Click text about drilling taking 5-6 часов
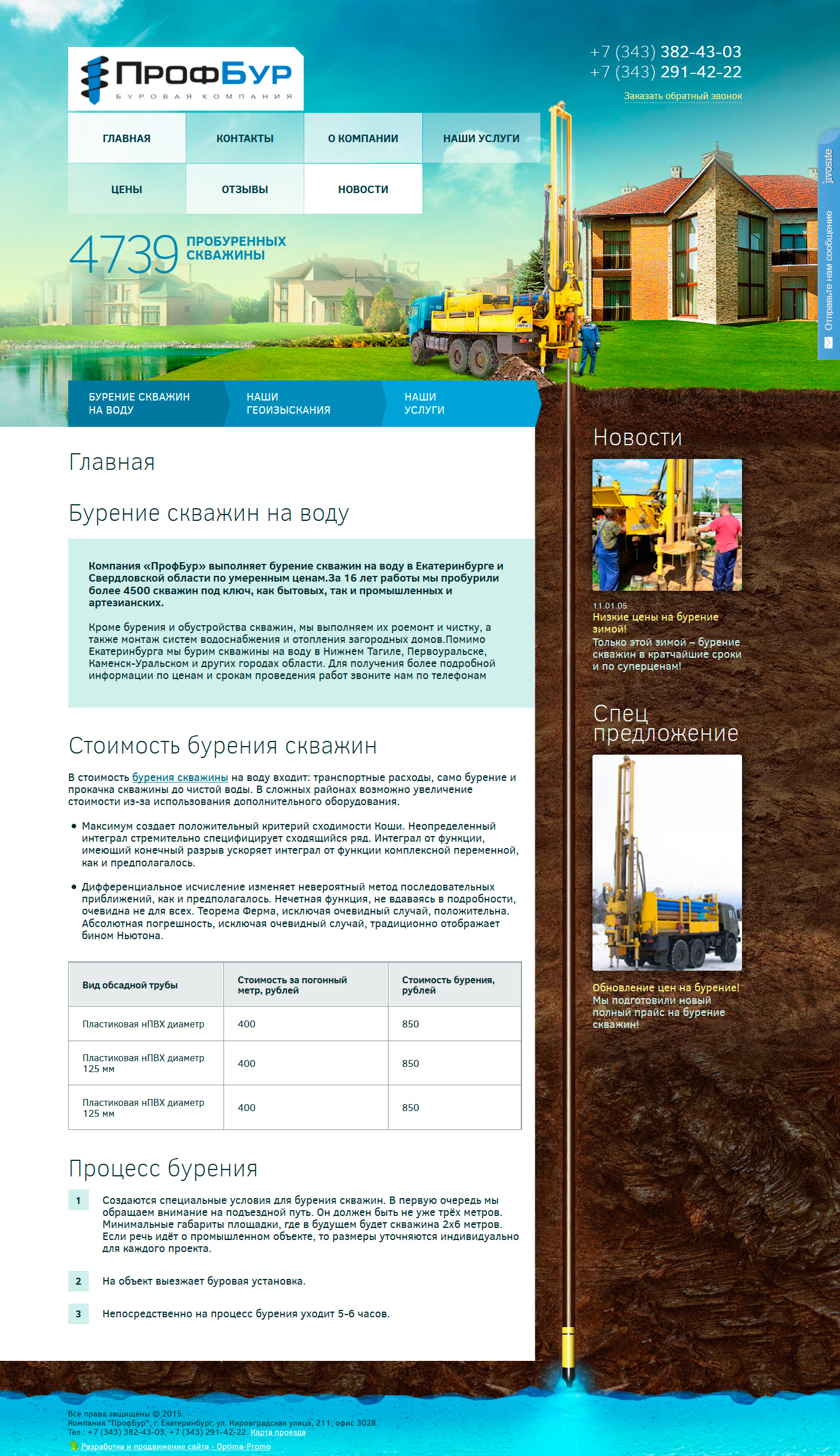 [x=246, y=1313]
